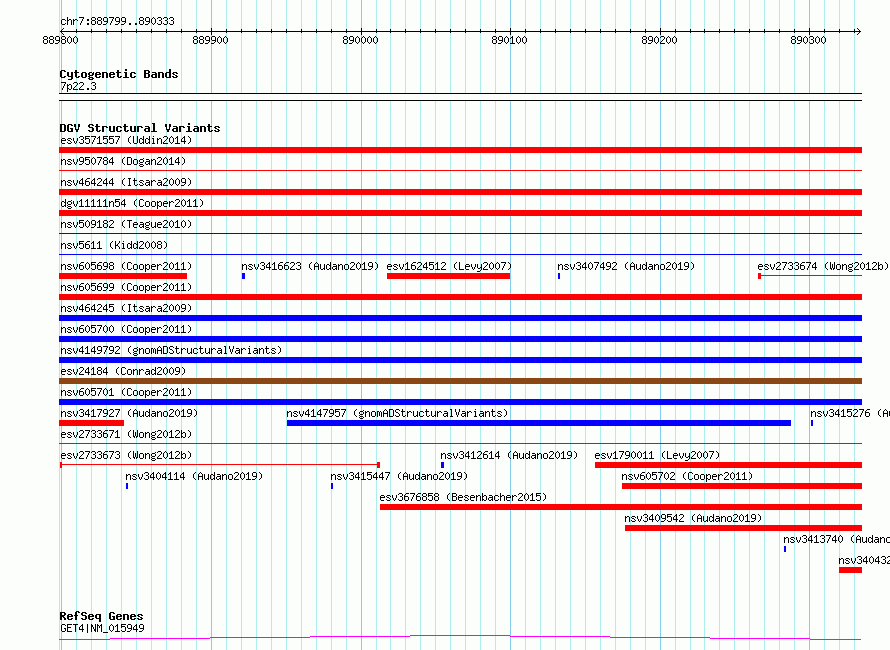This screenshot has height=650, width=890.
Task: Click the ruler's right arrow end
Action: click(858, 31)
